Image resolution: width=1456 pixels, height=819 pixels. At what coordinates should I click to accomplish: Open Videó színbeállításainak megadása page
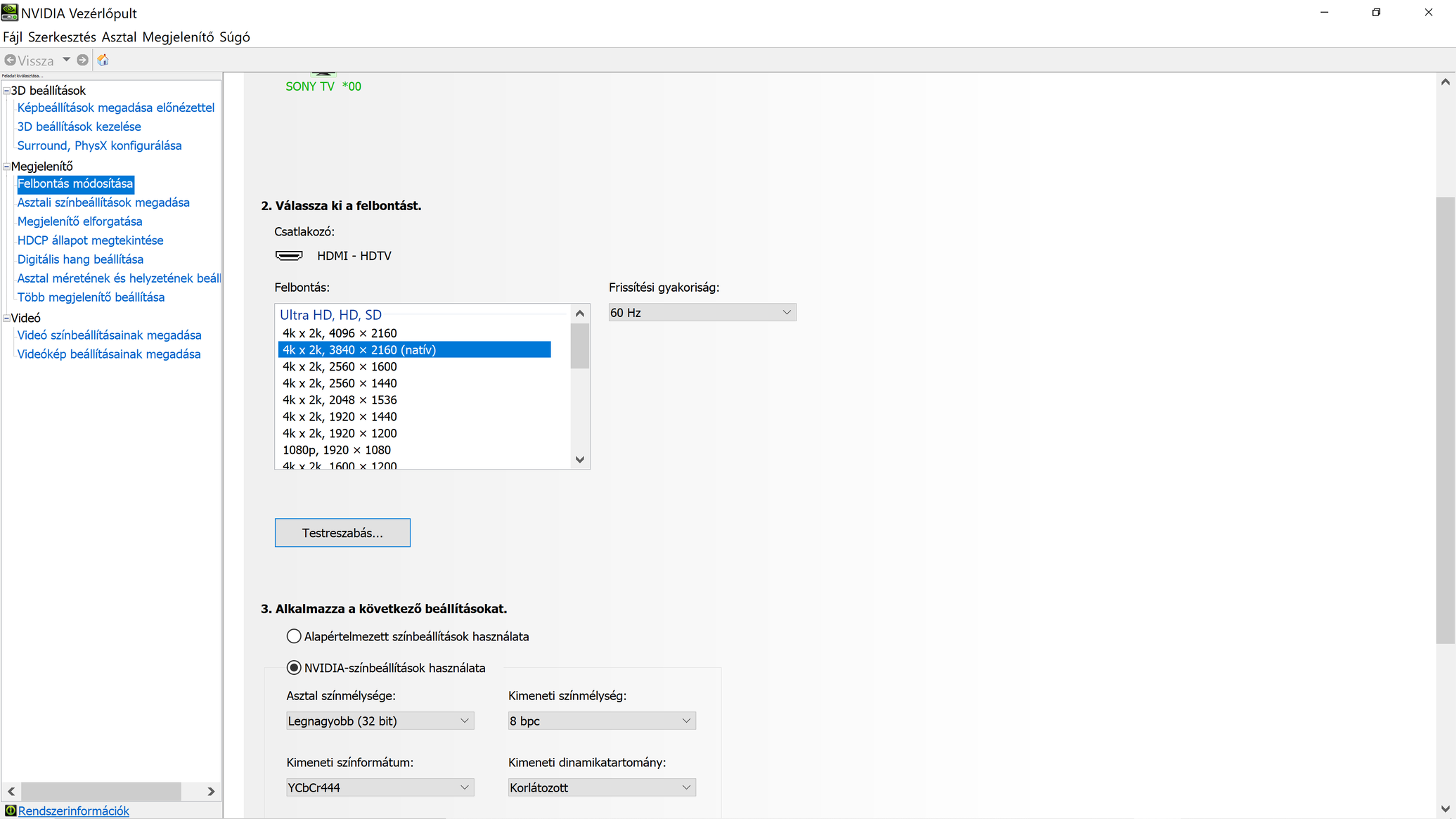pyautogui.click(x=109, y=335)
